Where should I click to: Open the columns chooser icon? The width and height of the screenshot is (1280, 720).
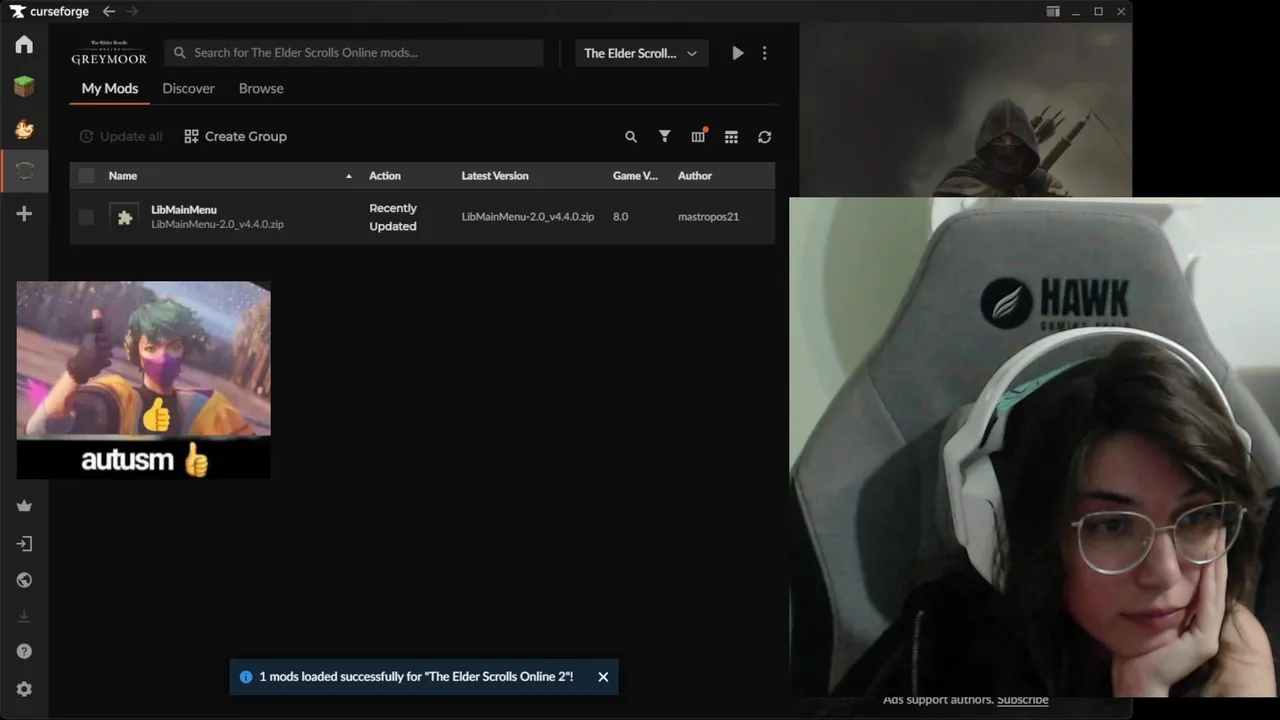[698, 136]
